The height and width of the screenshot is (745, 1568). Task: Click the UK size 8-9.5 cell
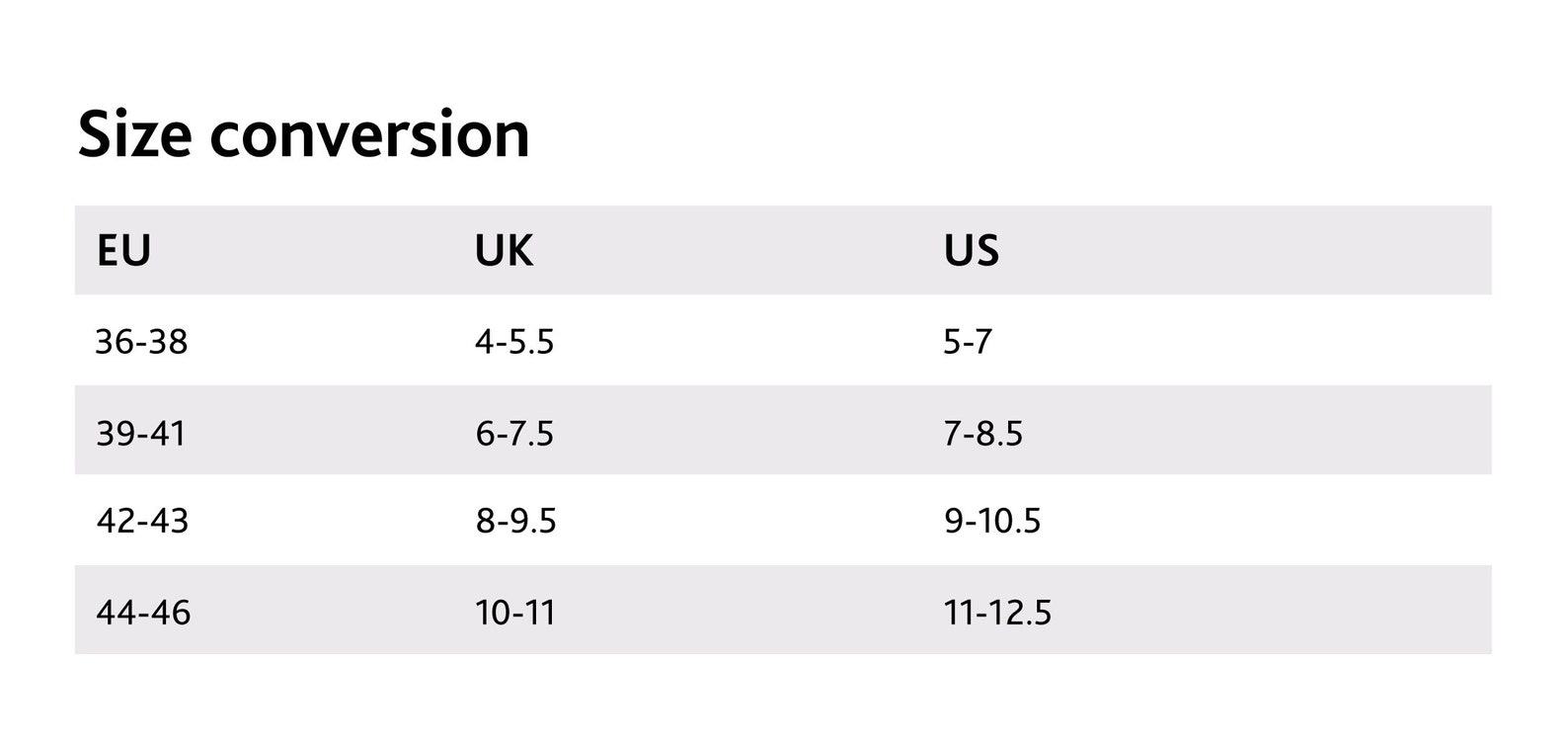tap(515, 521)
